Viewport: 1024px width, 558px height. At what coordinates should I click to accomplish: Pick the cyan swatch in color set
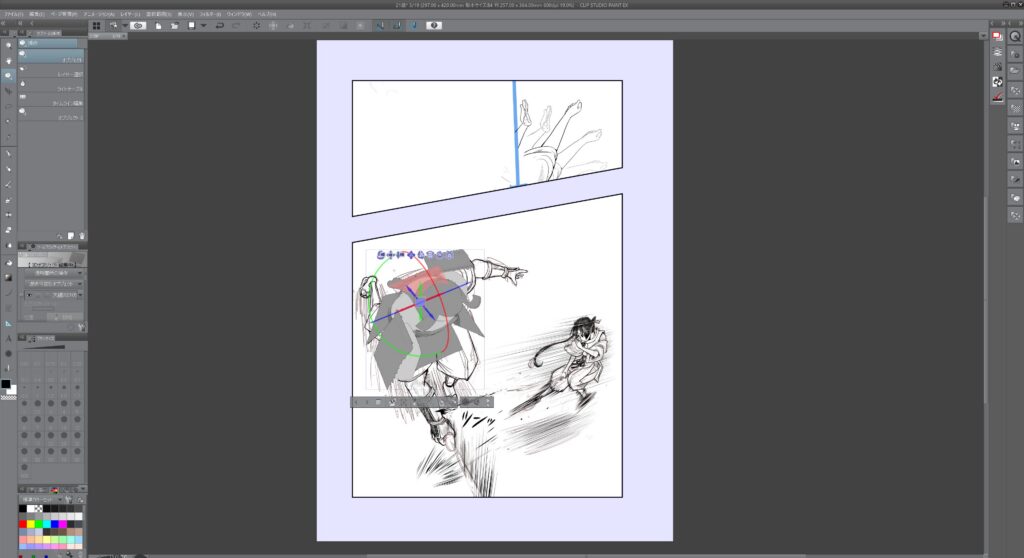[x=46, y=524]
